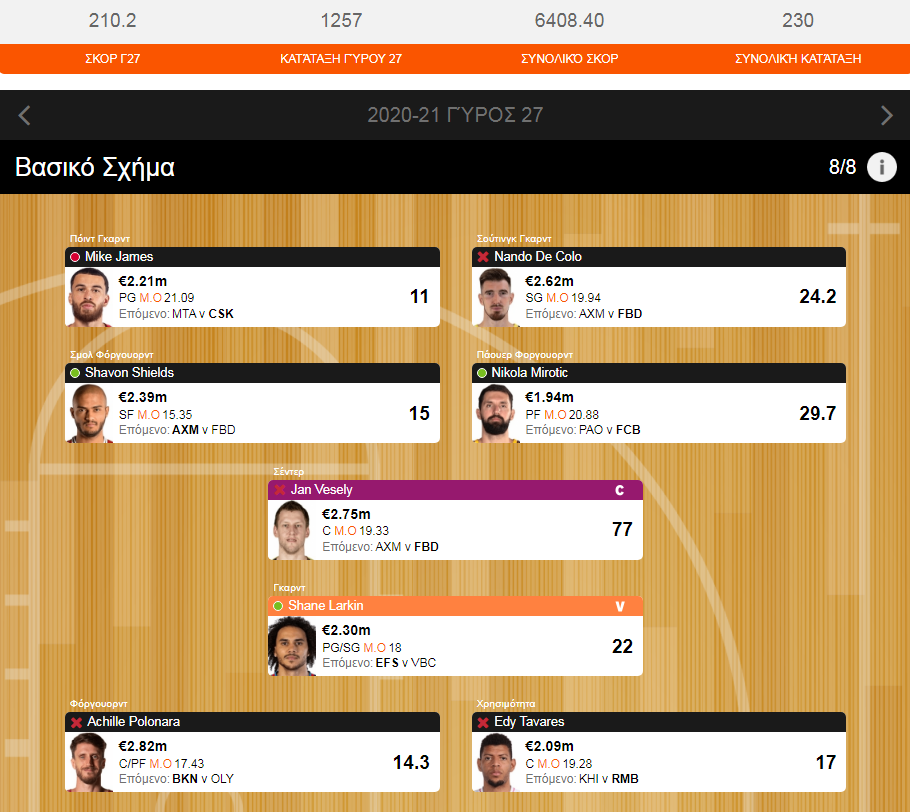Viewport: 910px width, 812px height.
Task: Open the info icon beside 8/8
Action: click(x=882, y=167)
